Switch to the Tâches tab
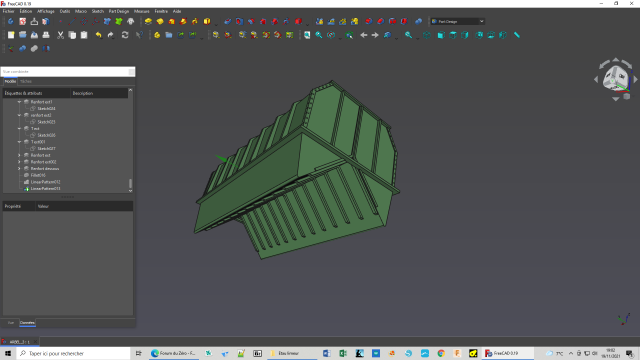Viewport: 640px width, 360px height. (26, 82)
